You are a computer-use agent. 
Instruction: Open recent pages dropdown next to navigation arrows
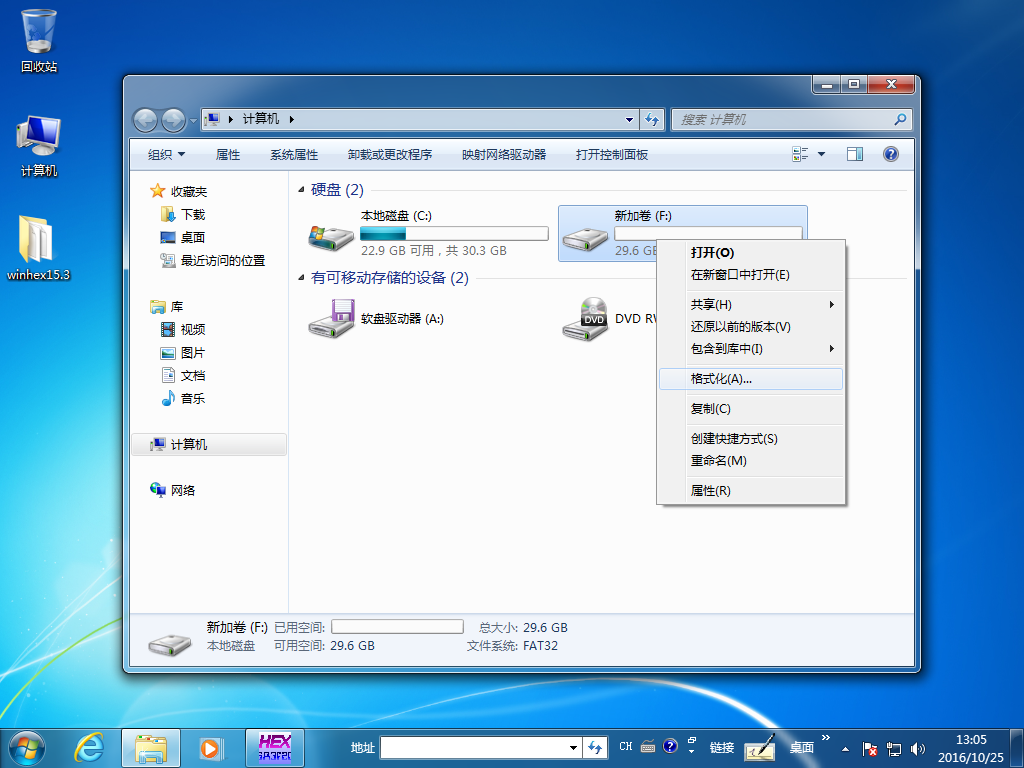click(193, 121)
